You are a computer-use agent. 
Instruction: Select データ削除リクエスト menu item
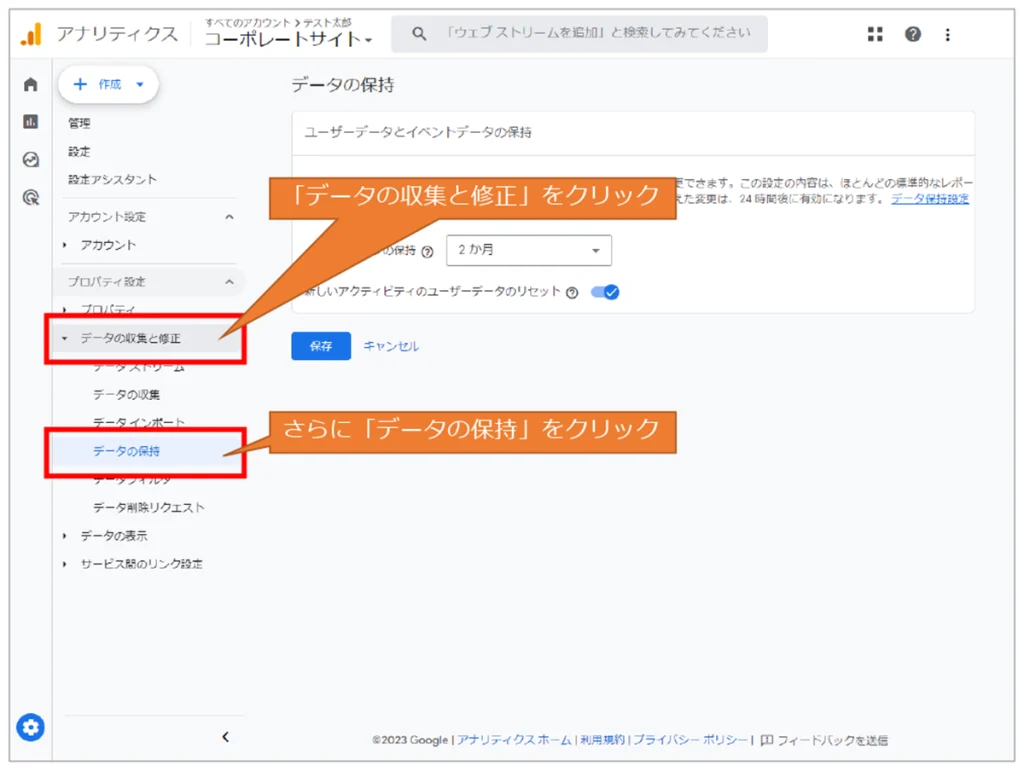click(x=149, y=508)
